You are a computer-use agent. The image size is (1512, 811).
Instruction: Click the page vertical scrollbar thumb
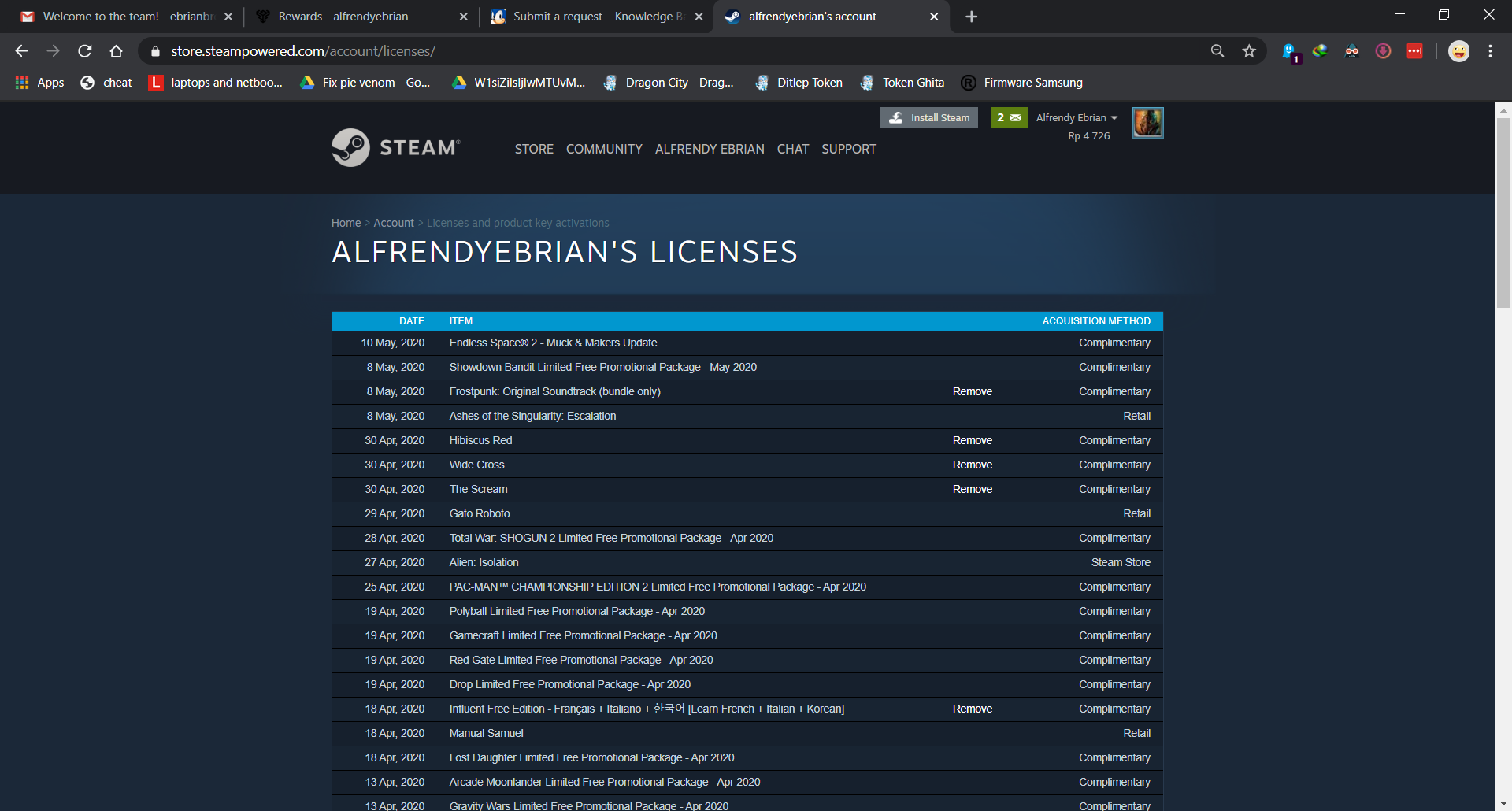pos(1503,213)
